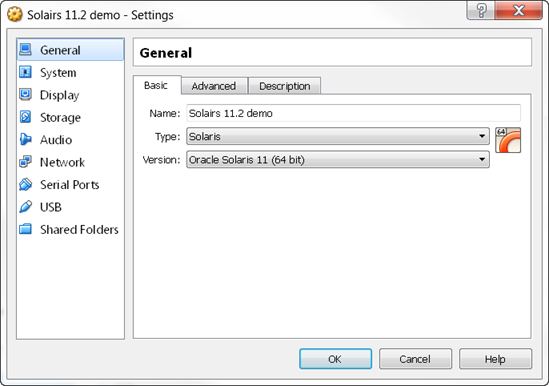
Task: Click the General category monitor icon
Action: pyautogui.click(x=26, y=49)
